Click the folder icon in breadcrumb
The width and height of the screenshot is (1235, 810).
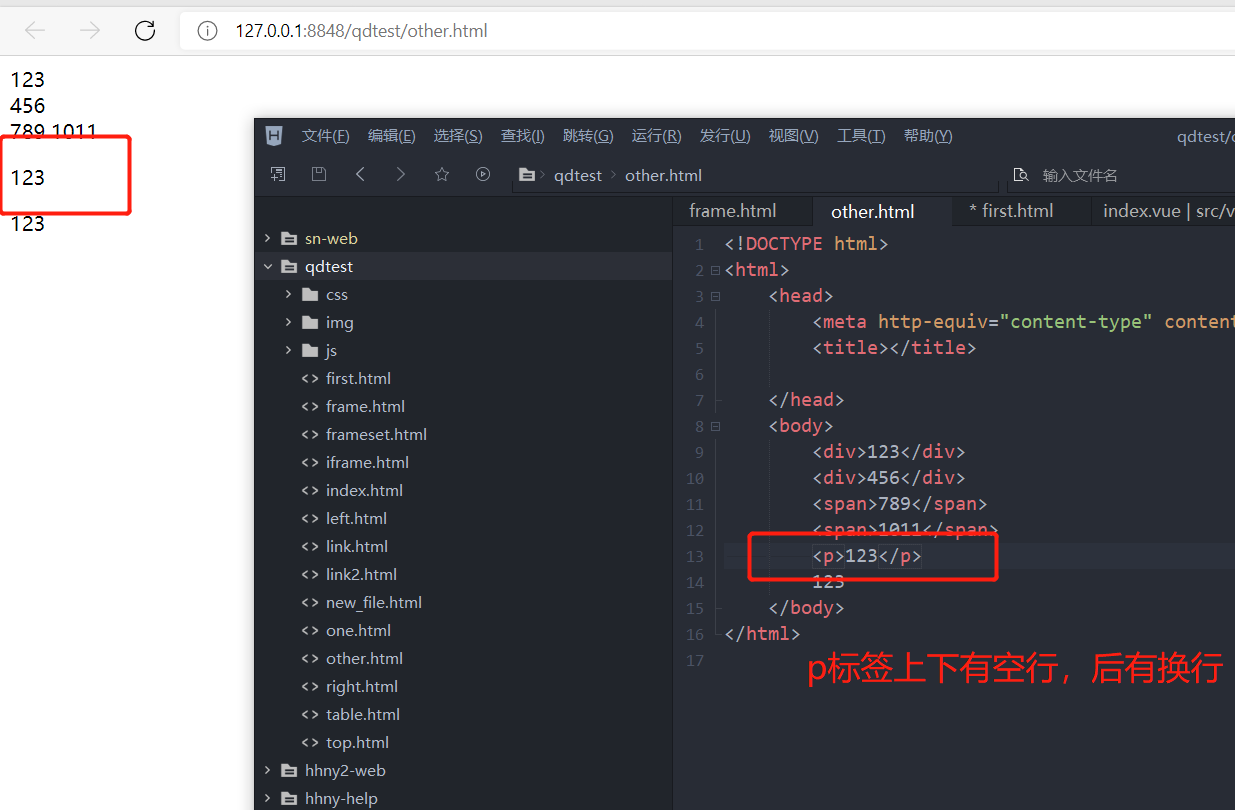527,175
